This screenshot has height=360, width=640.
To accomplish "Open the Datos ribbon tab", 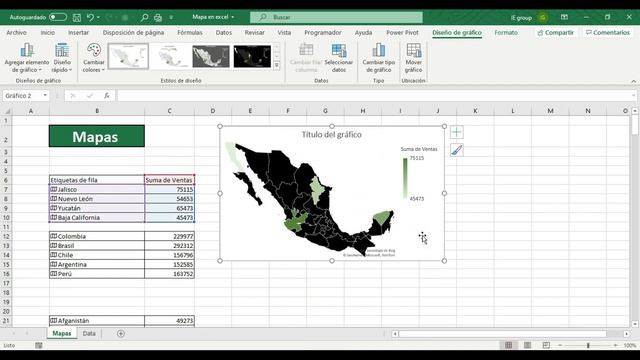I will pyautogui.click(x=224, y=32).
